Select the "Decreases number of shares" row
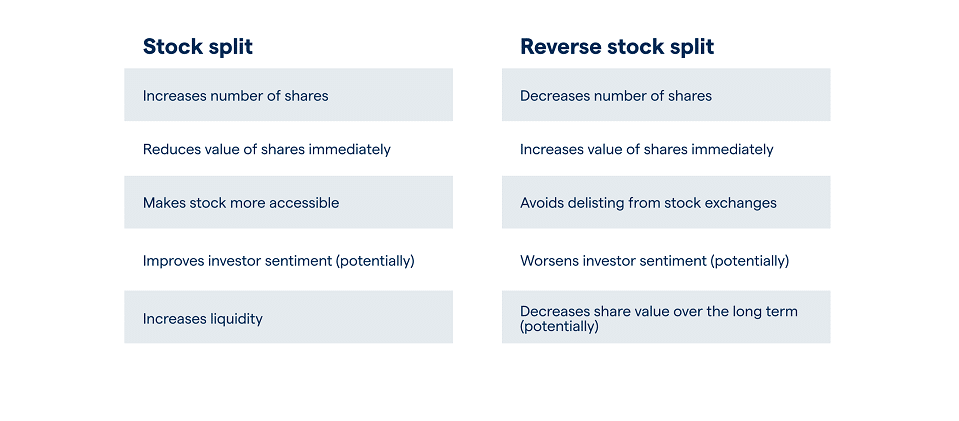The height and width of the screenshot is (421, 959). [x=666, y=96]
